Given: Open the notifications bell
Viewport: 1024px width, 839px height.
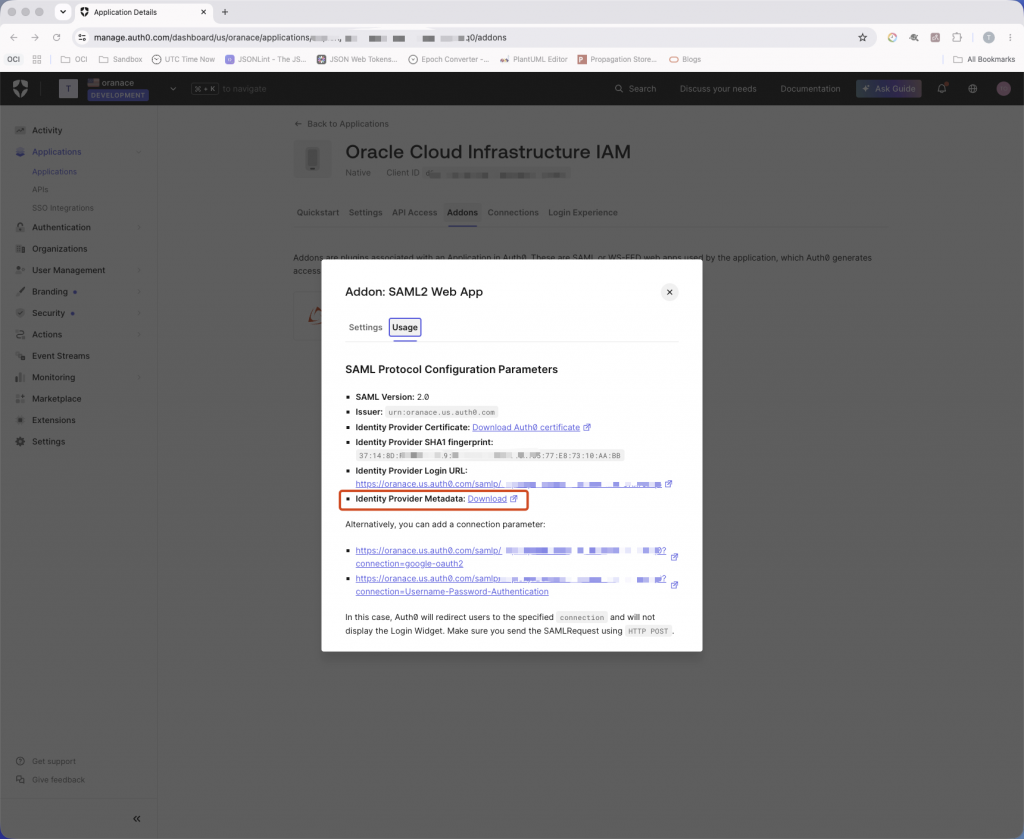Looking at the screenshot, I should [942, 89].
